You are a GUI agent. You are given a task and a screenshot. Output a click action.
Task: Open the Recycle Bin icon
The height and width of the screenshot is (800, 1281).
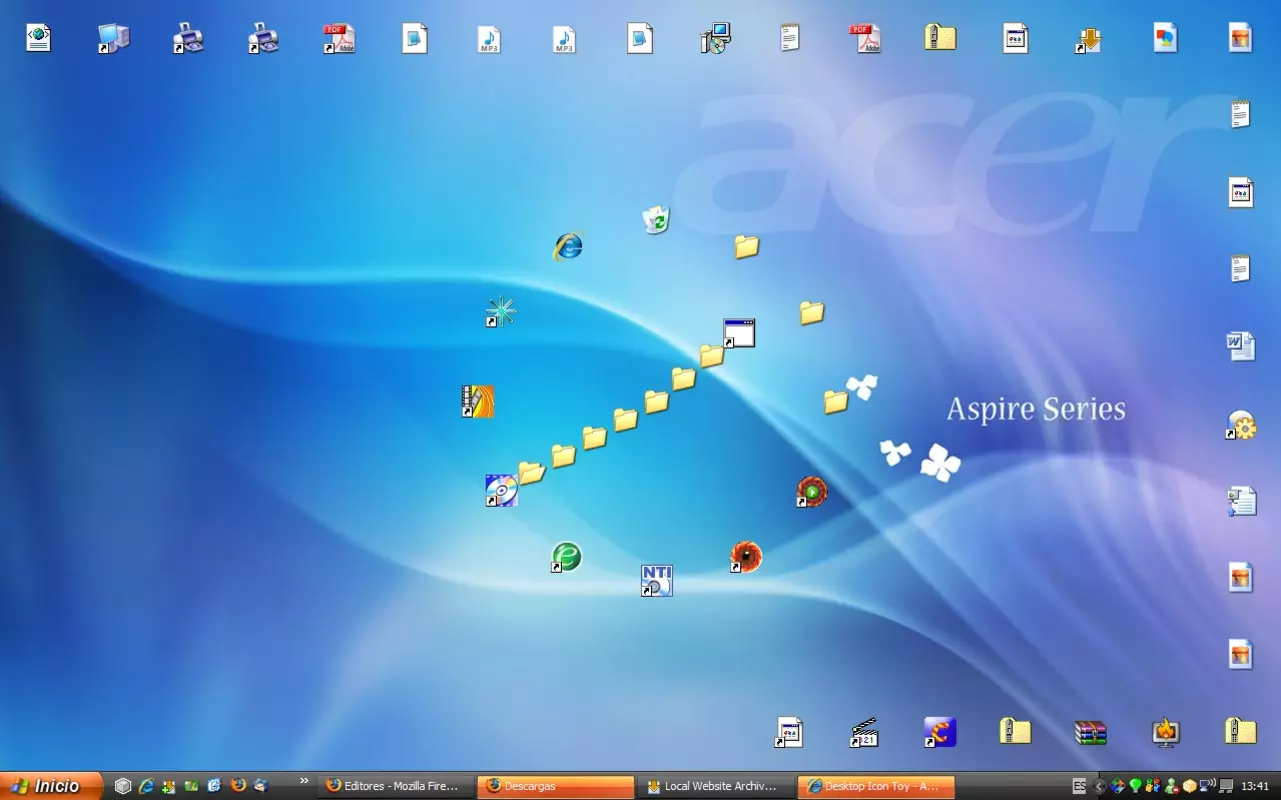click(656, 219)
